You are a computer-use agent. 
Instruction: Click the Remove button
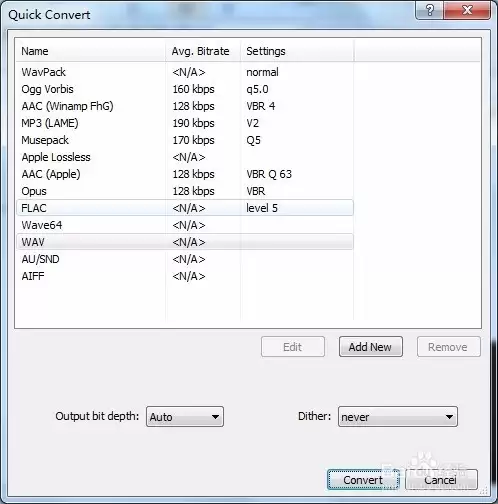pyautogui.click(x=448, y=347)
